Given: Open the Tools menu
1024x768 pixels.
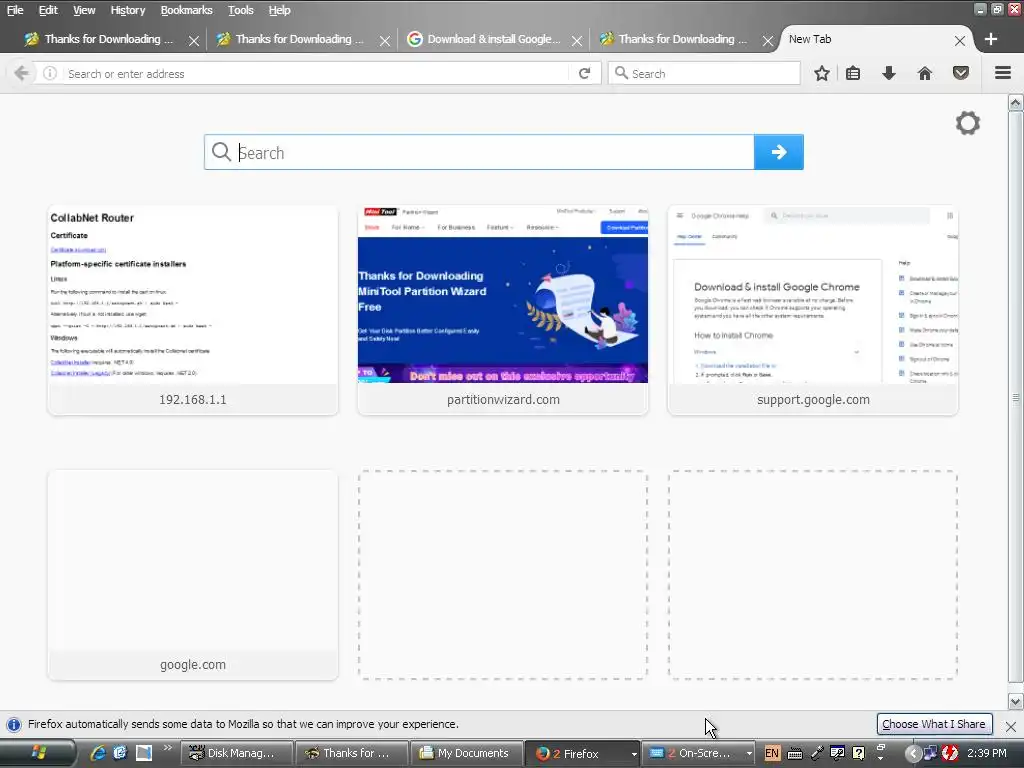Looking at the screenshot, I should (241, 10).
